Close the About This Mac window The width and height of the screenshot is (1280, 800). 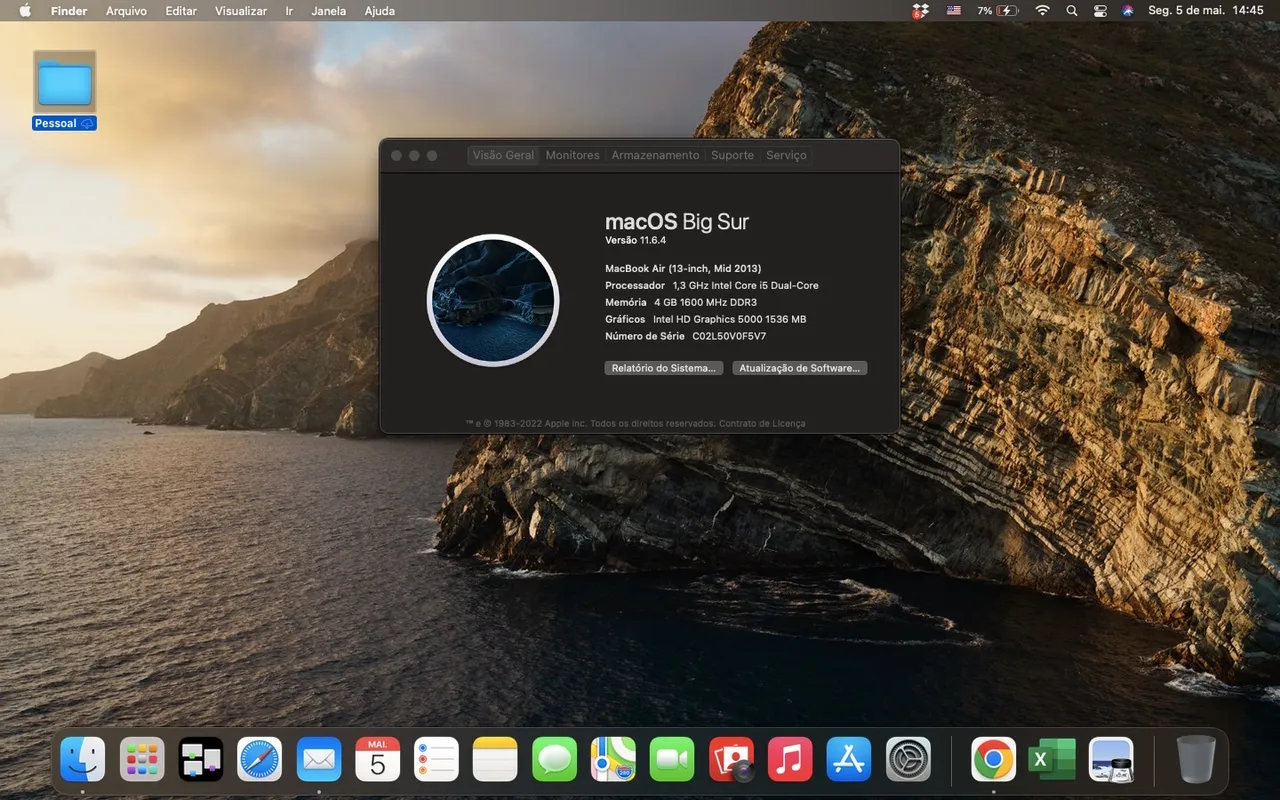tap(396, 155)
